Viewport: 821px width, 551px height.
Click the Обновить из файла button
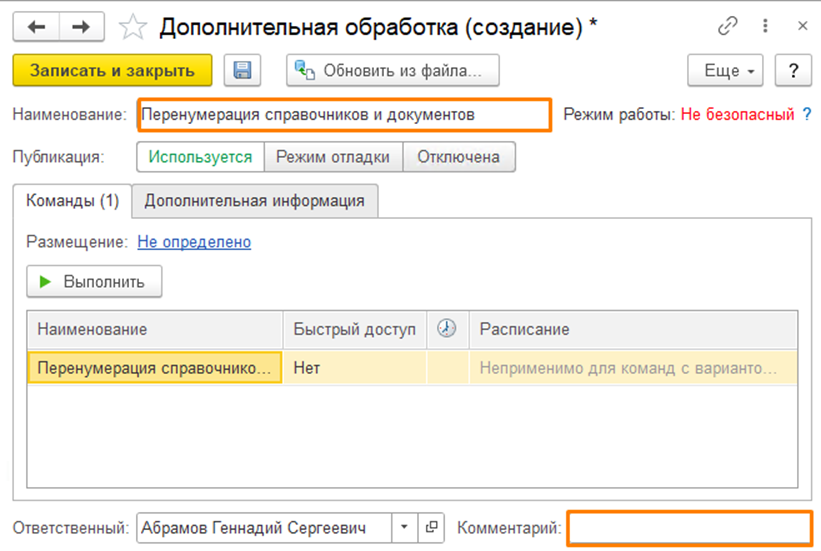tap(393, 71)
